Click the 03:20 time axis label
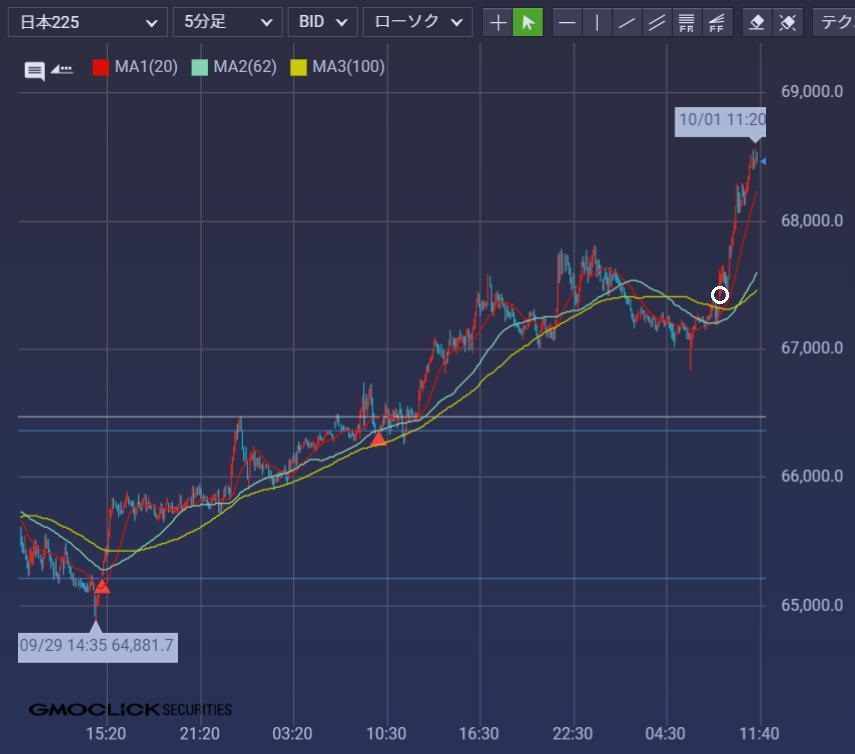Image resolution: width=855 pixels, height=754 pixels. [x=292, y=734]
